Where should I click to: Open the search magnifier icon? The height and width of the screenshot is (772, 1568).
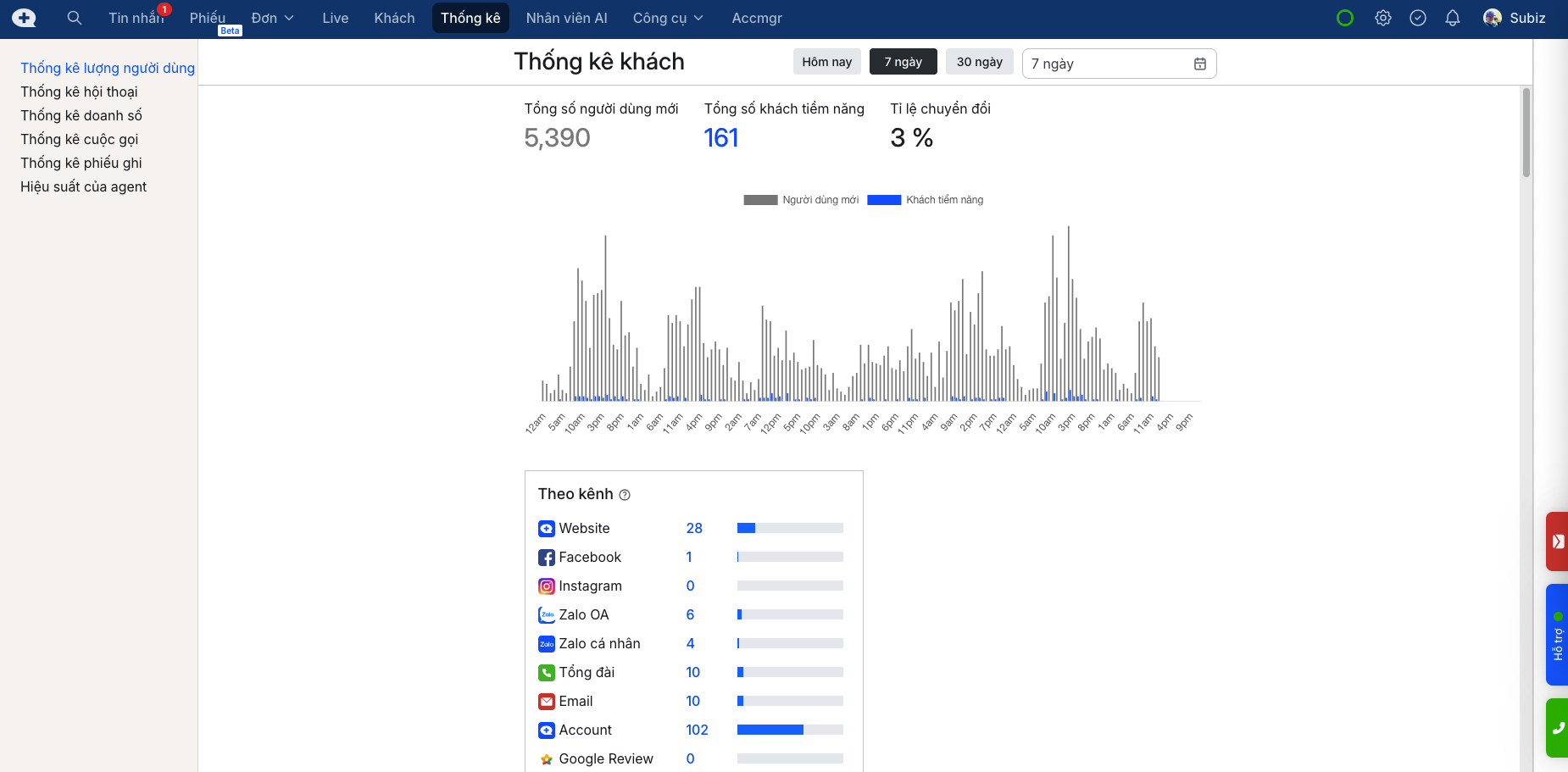75,18
